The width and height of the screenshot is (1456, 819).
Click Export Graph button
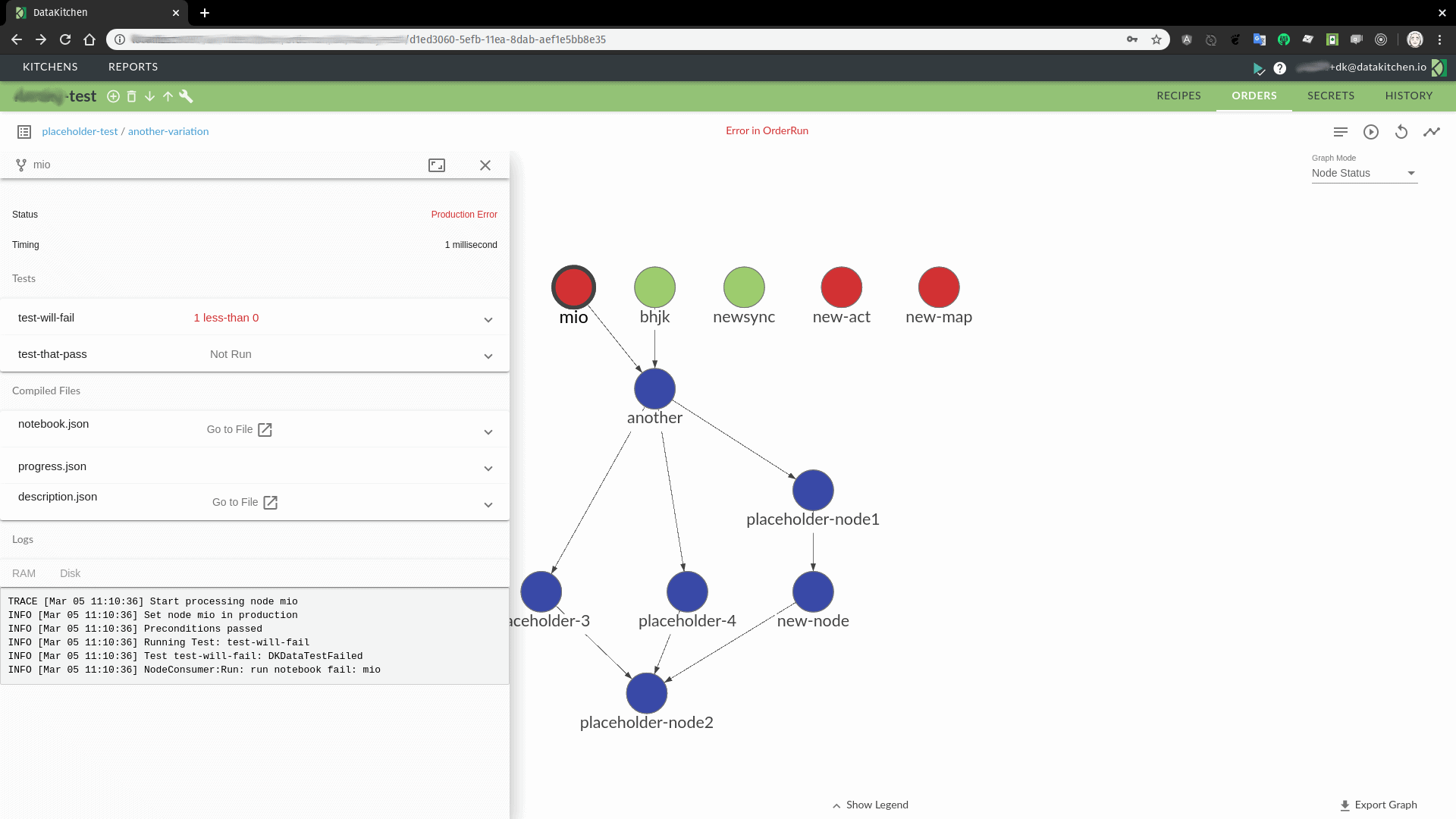coord(1378,805)
